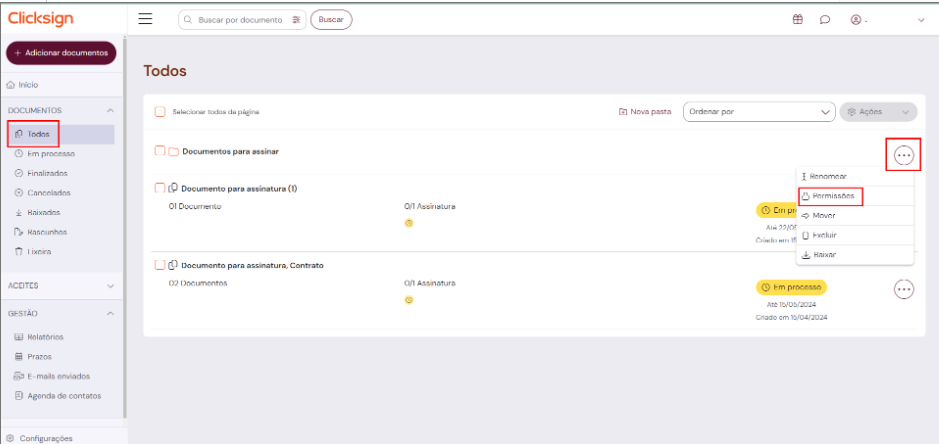Viewport: 939px width, 444px height.
Task: Open search filter options icon
Action: pyautogui.click(x=296, y=19)
